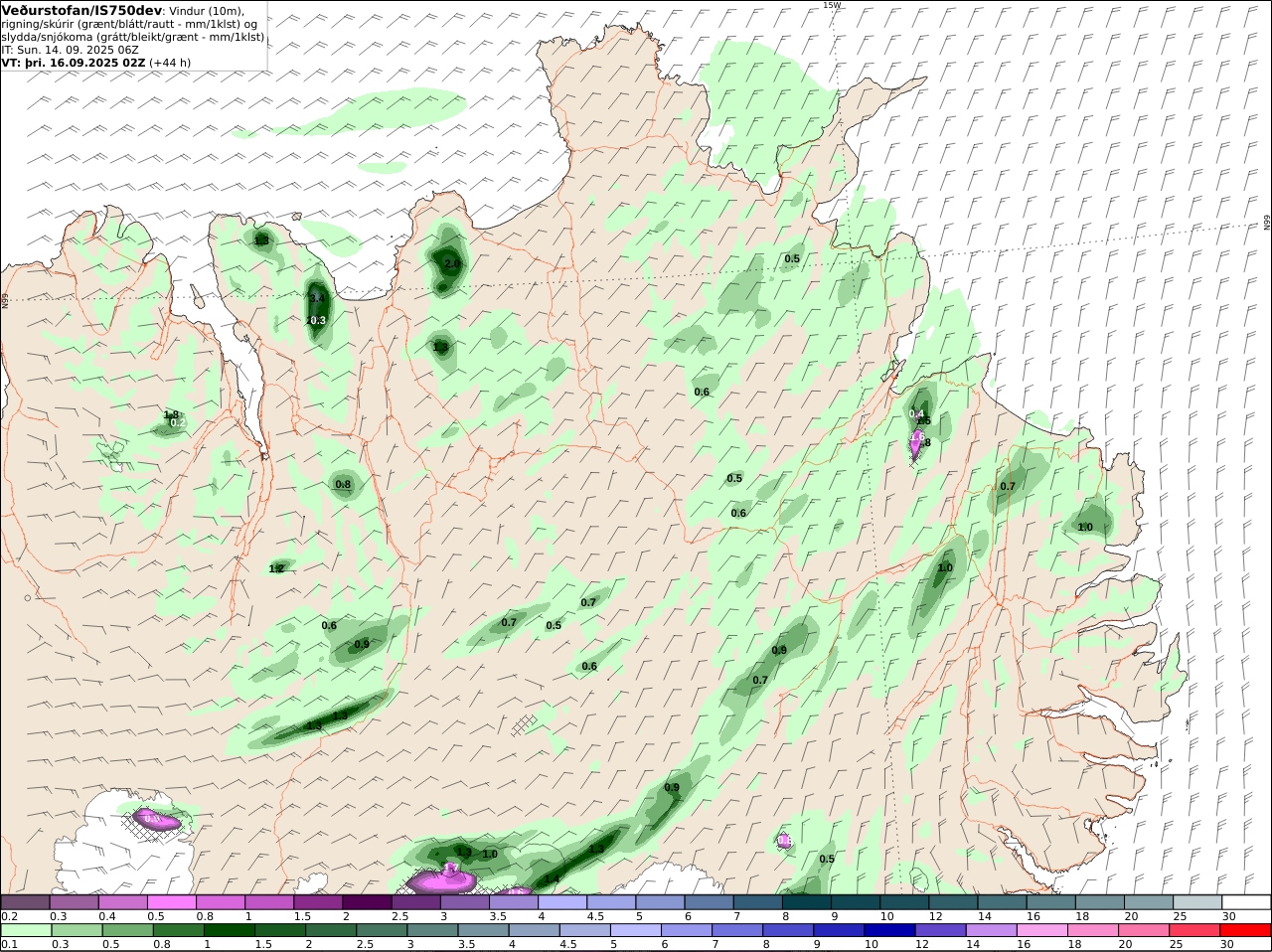Click the '(+44 h)' forecast offset text

click(x=170, y=63)
